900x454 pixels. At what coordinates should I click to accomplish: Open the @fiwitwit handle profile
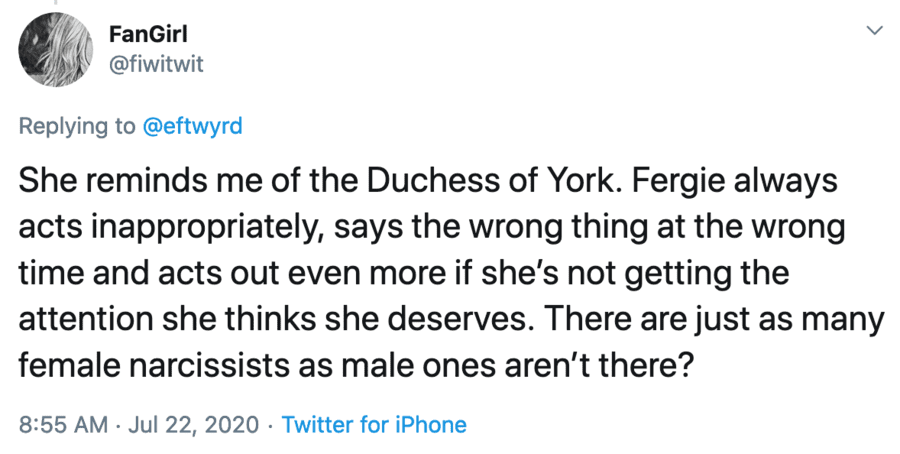[156, 65]
